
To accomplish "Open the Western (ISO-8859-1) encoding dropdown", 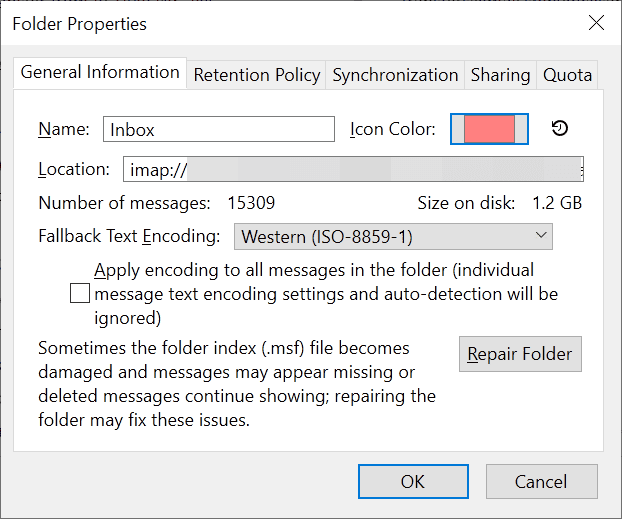I will pos(393,236).
